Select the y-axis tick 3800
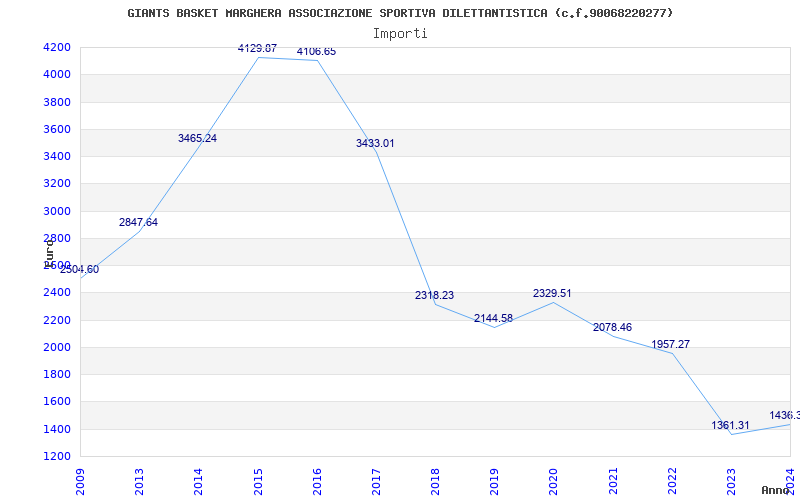800x500 pixels. 56,102
